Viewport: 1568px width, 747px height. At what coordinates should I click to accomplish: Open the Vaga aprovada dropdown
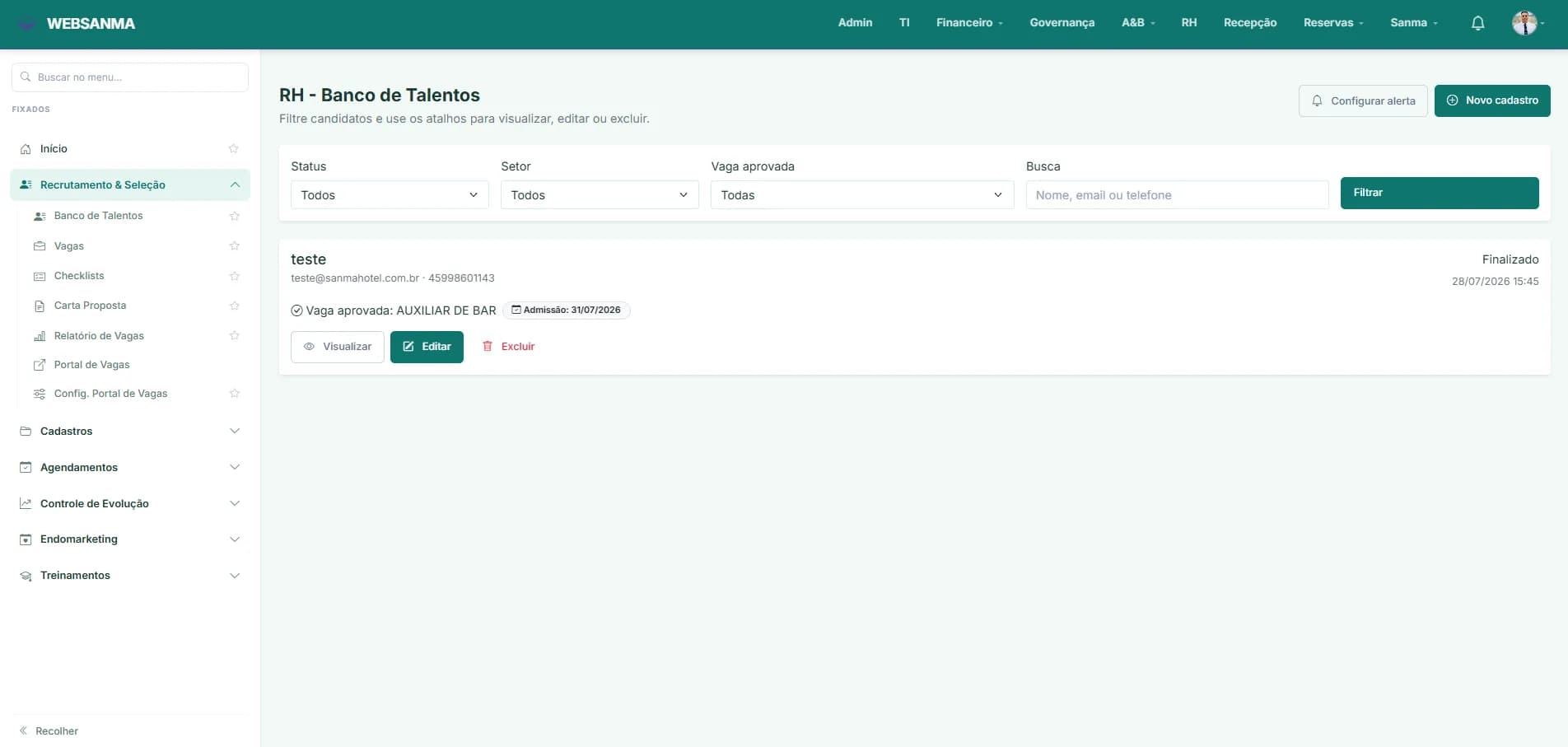point(862,195)
